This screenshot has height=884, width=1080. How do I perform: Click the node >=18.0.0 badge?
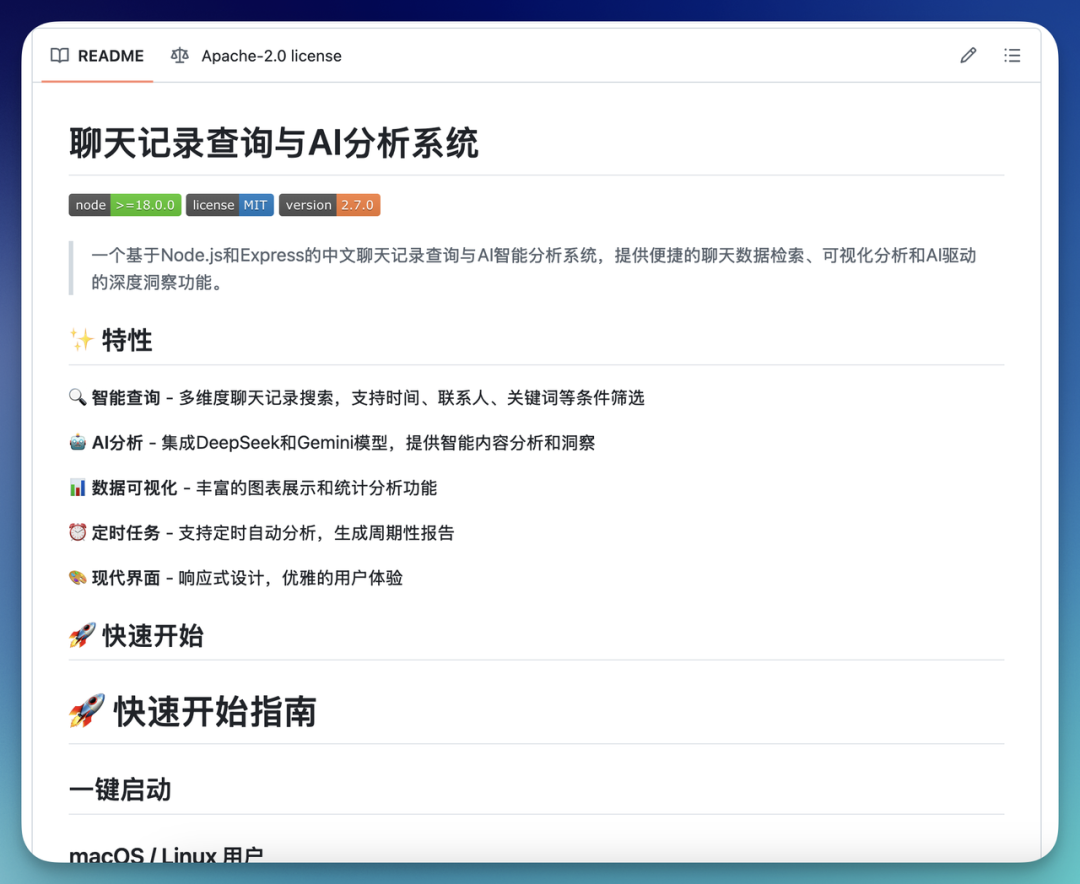(x=125, y=205)
